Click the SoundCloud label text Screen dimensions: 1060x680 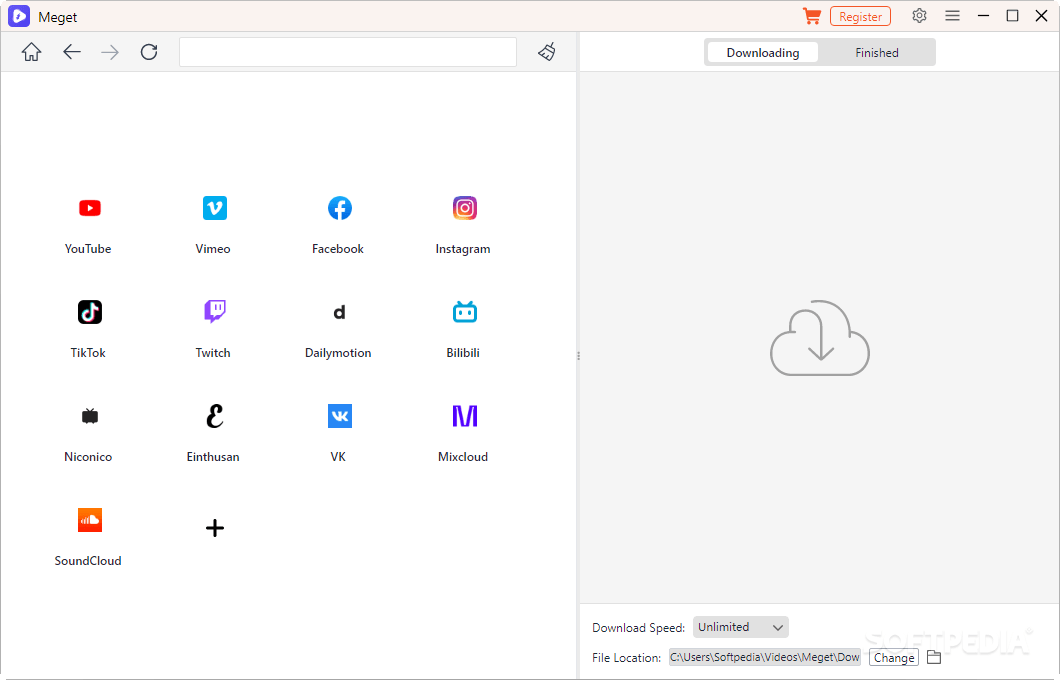[88, 561]
